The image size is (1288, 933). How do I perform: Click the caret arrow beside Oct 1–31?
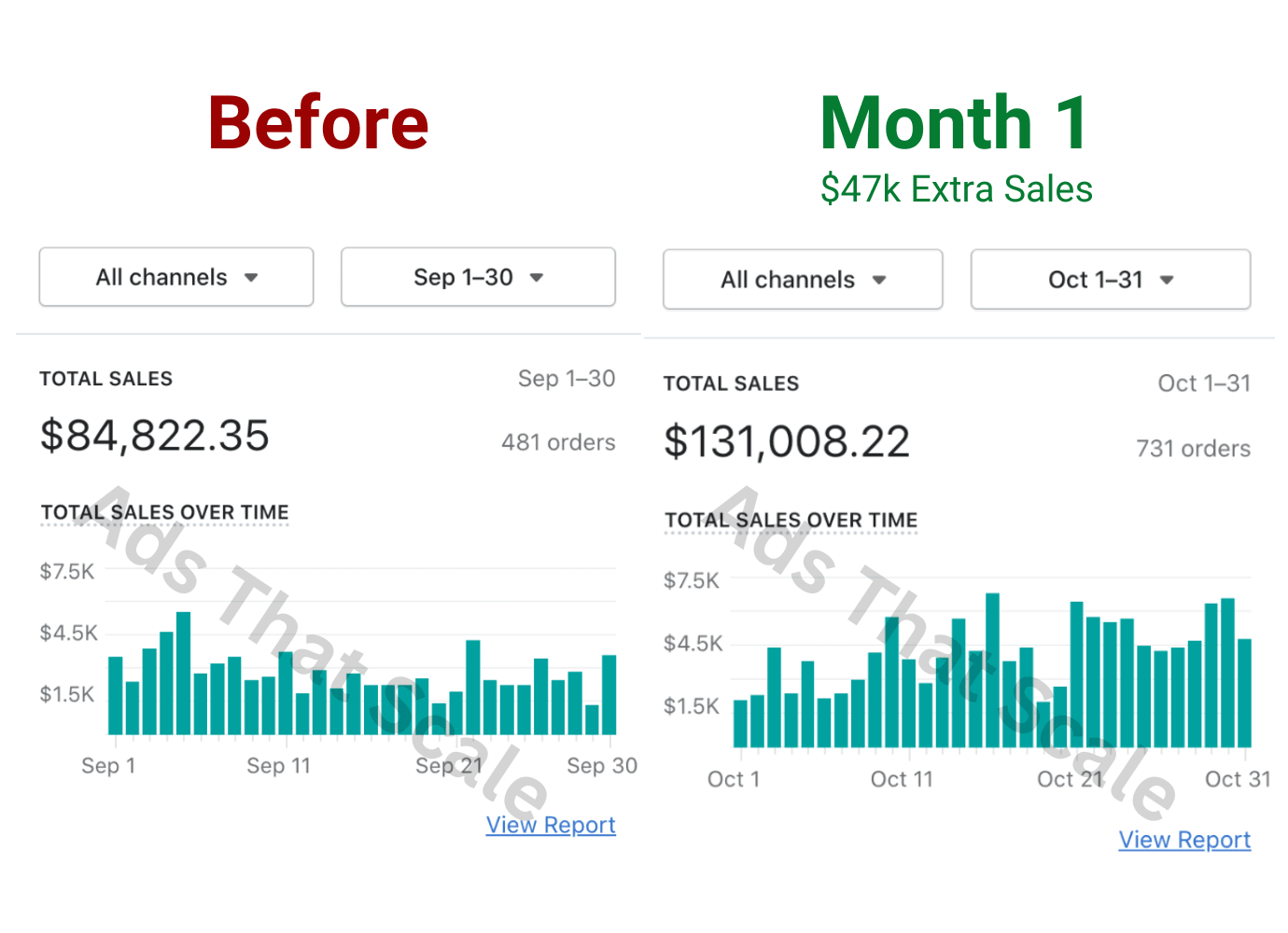pos(1167,280)
